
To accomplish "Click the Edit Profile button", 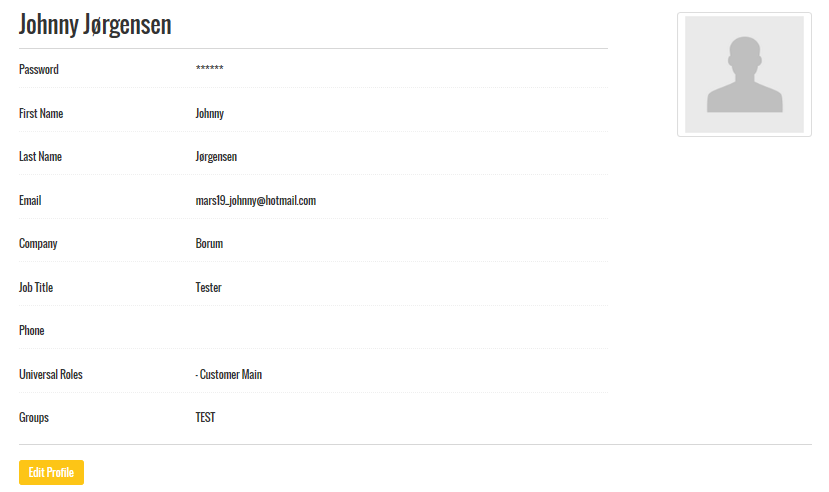I will (51, 472).
